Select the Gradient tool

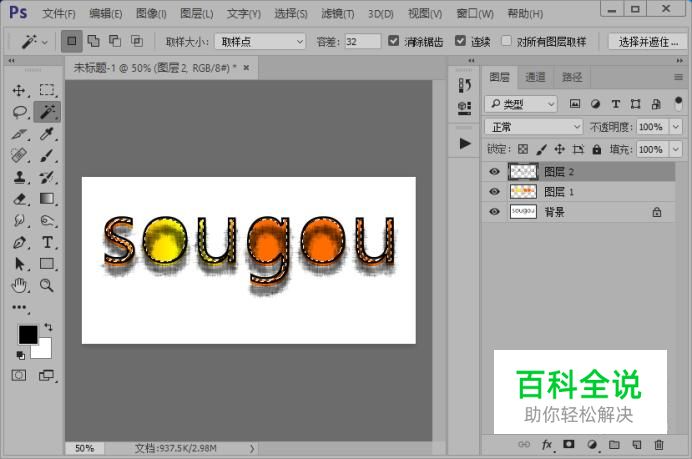(x=47, y=199)
